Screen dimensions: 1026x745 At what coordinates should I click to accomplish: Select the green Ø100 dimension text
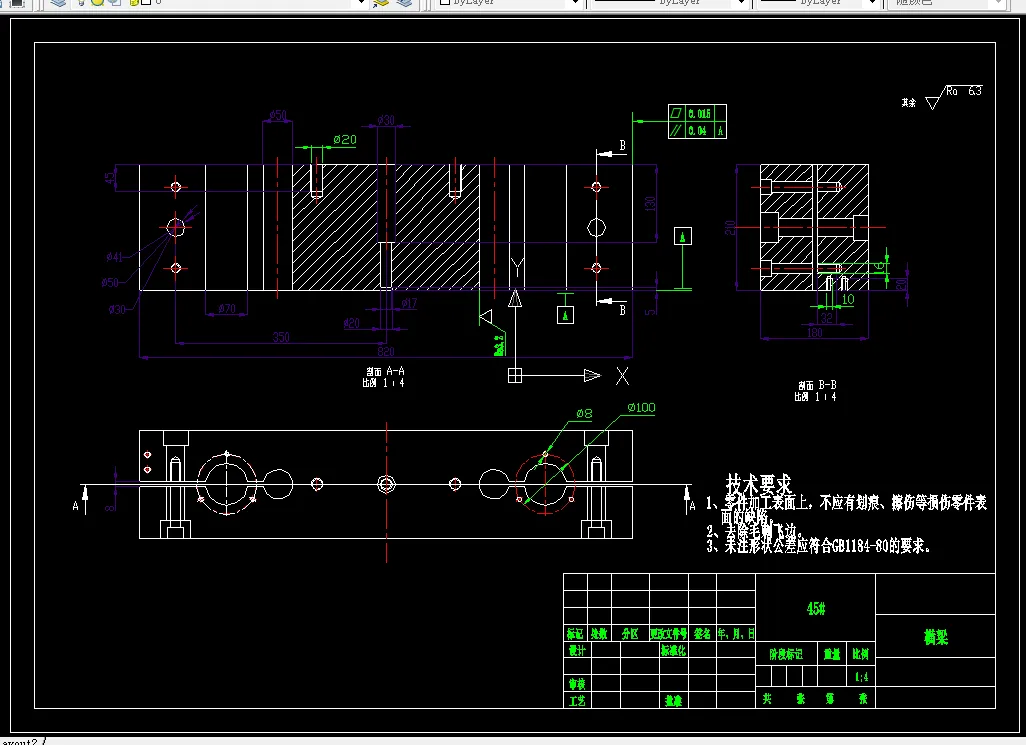click(641, 407)
